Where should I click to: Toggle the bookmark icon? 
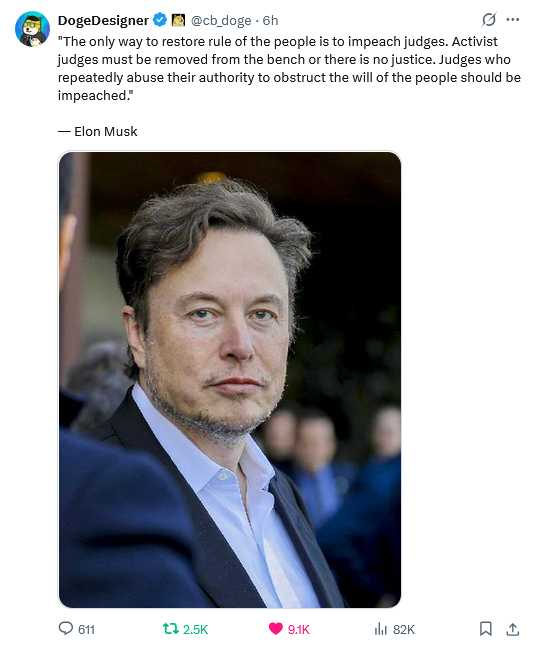coord(486,629)
